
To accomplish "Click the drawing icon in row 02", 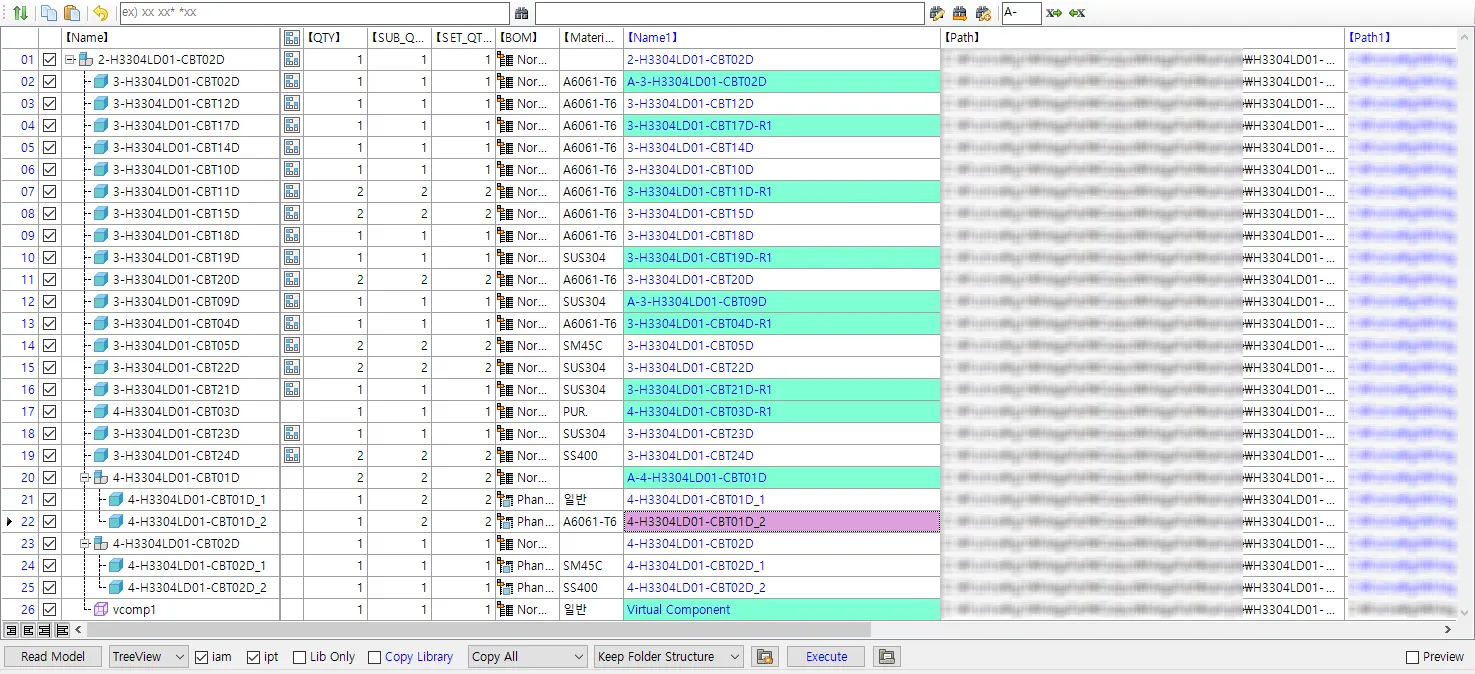I will pyautogui.click(x=292, y=82).
